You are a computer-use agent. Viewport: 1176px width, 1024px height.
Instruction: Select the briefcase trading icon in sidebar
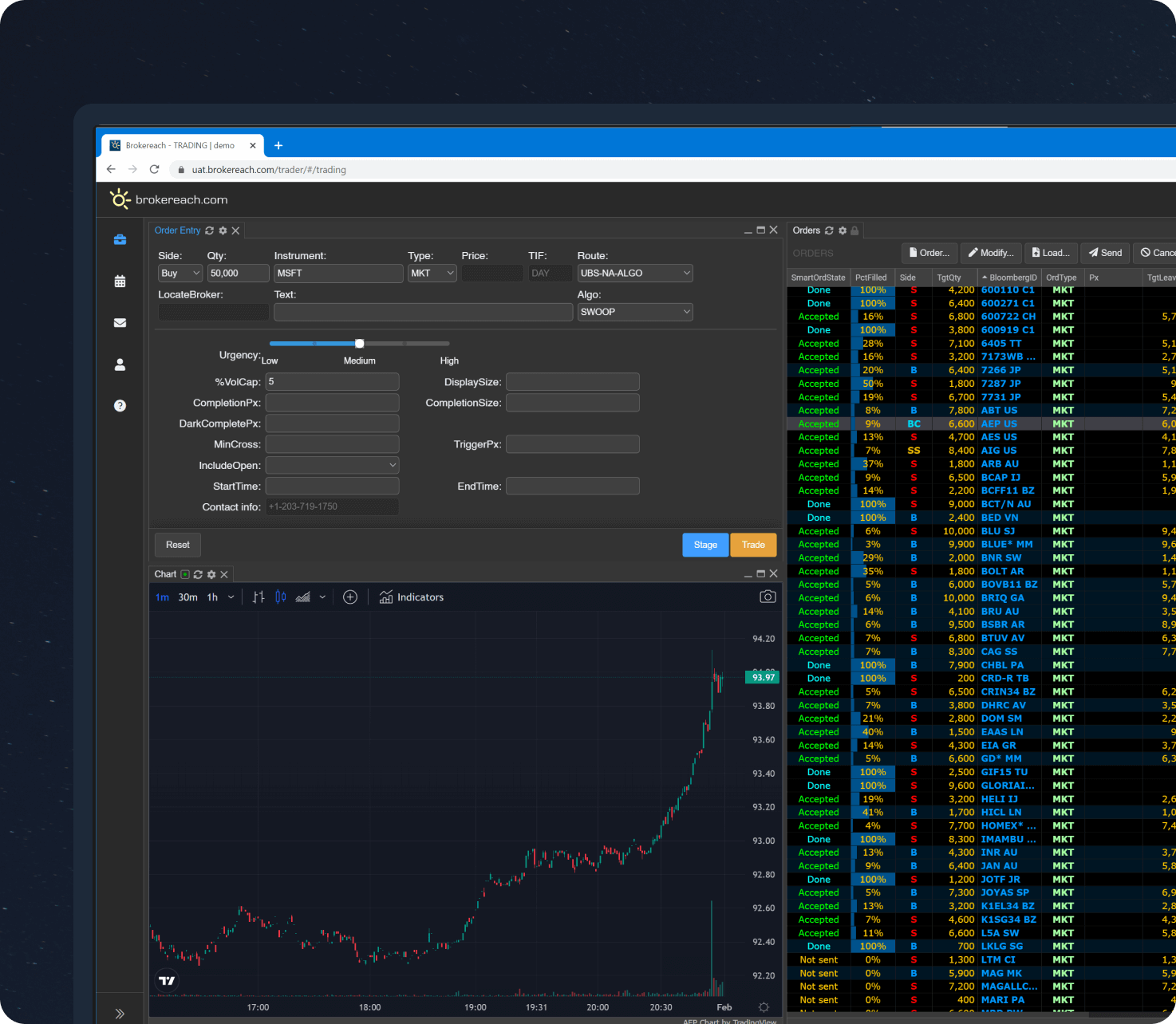pos(120,239)
